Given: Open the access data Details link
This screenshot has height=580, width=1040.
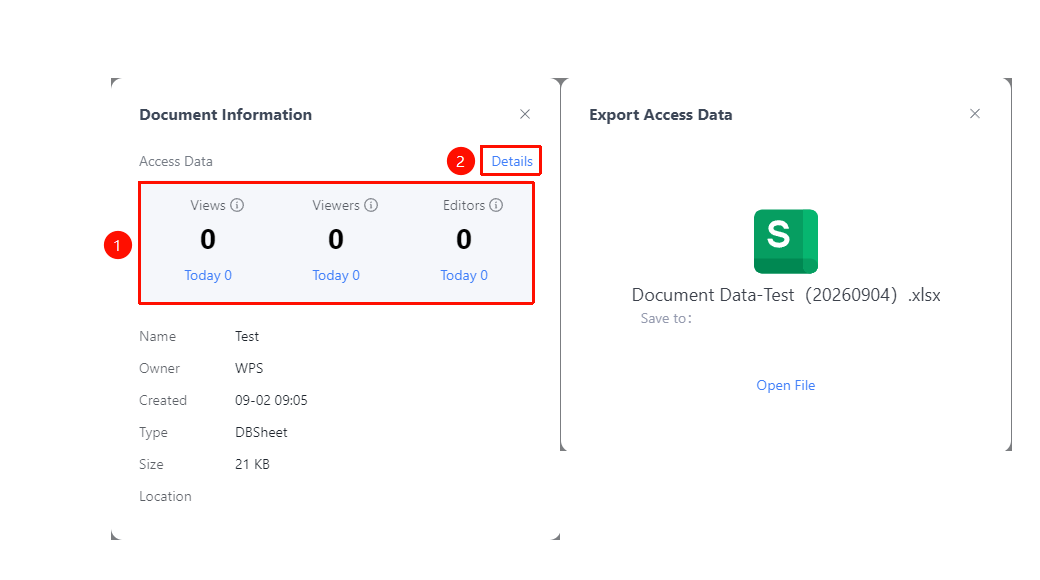Looking at the screenshot, I should click(x=512, y=161).
